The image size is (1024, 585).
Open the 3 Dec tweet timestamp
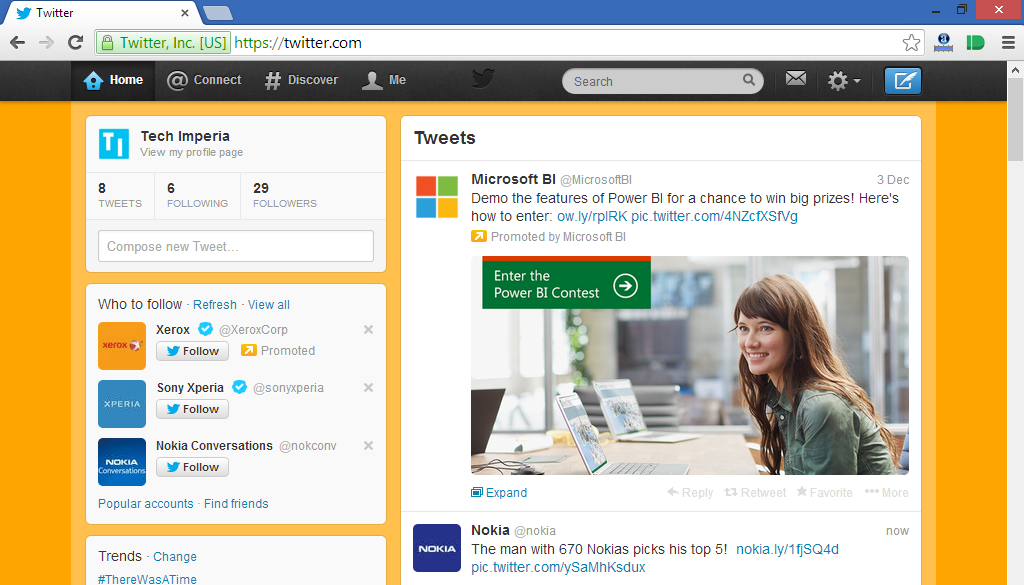click(x=893, y=180)
